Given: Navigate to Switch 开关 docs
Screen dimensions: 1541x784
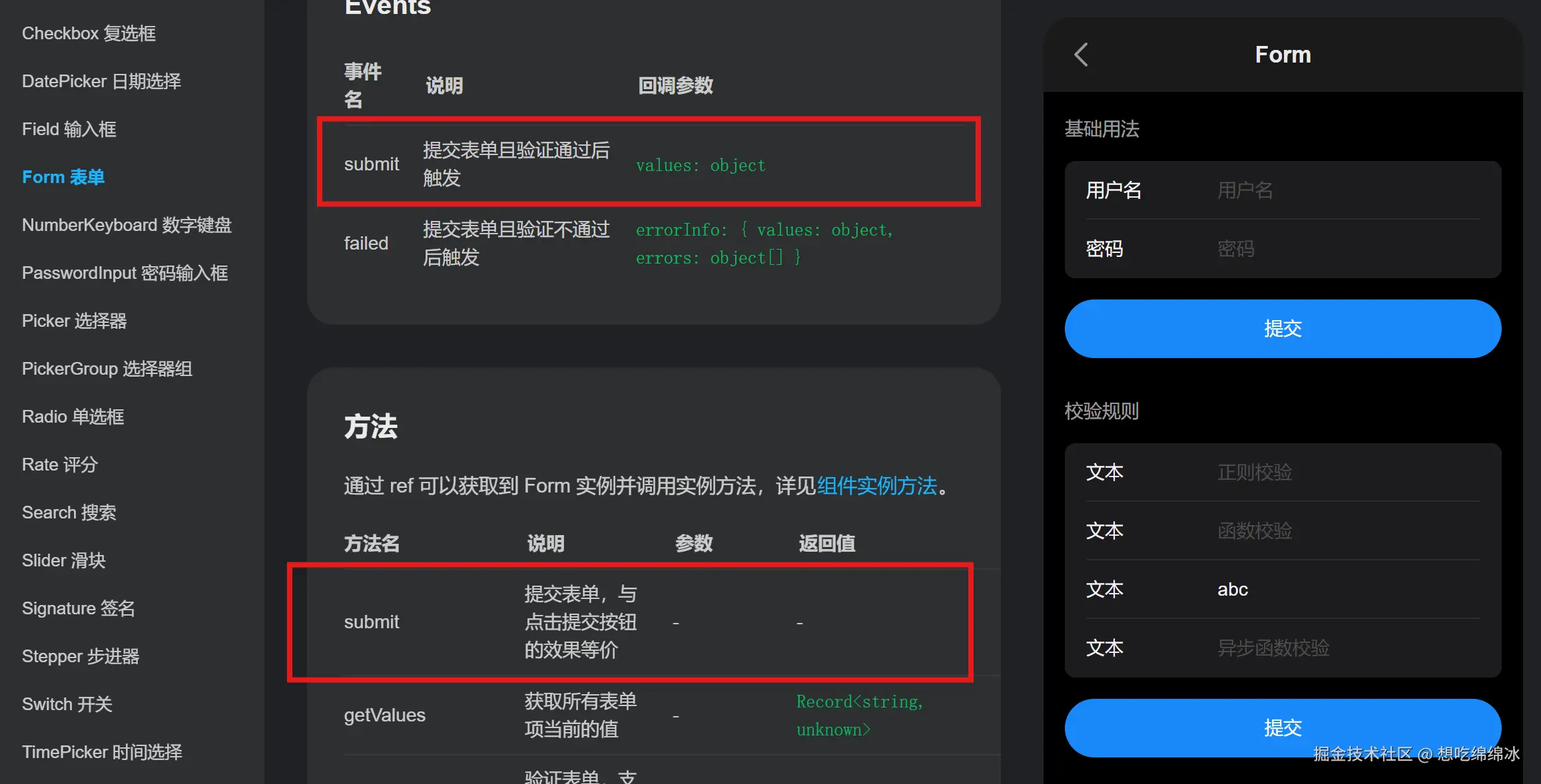Looking at the screenshot, I should [67, 703].
